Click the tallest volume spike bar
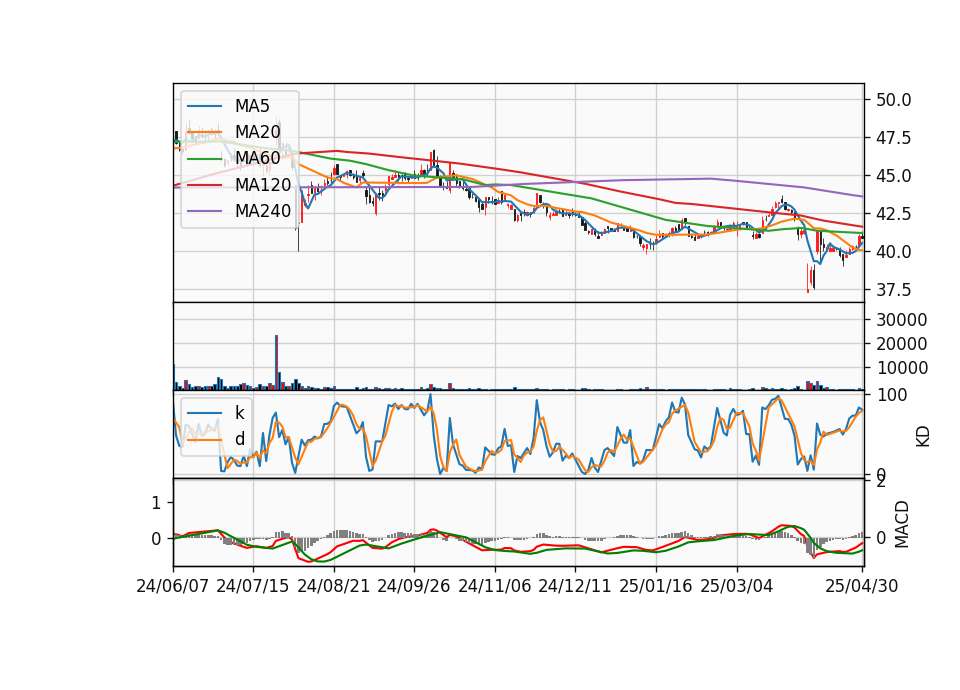 coord(277,362)
